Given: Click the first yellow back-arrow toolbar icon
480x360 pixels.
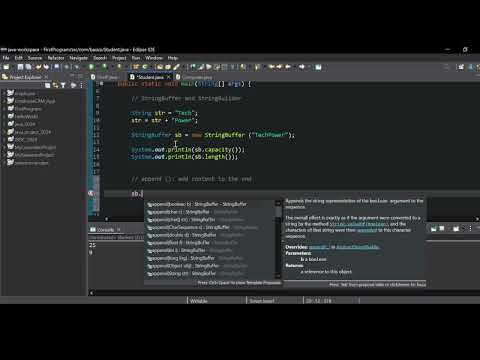Looking at the screenshot, I should 272,67.
